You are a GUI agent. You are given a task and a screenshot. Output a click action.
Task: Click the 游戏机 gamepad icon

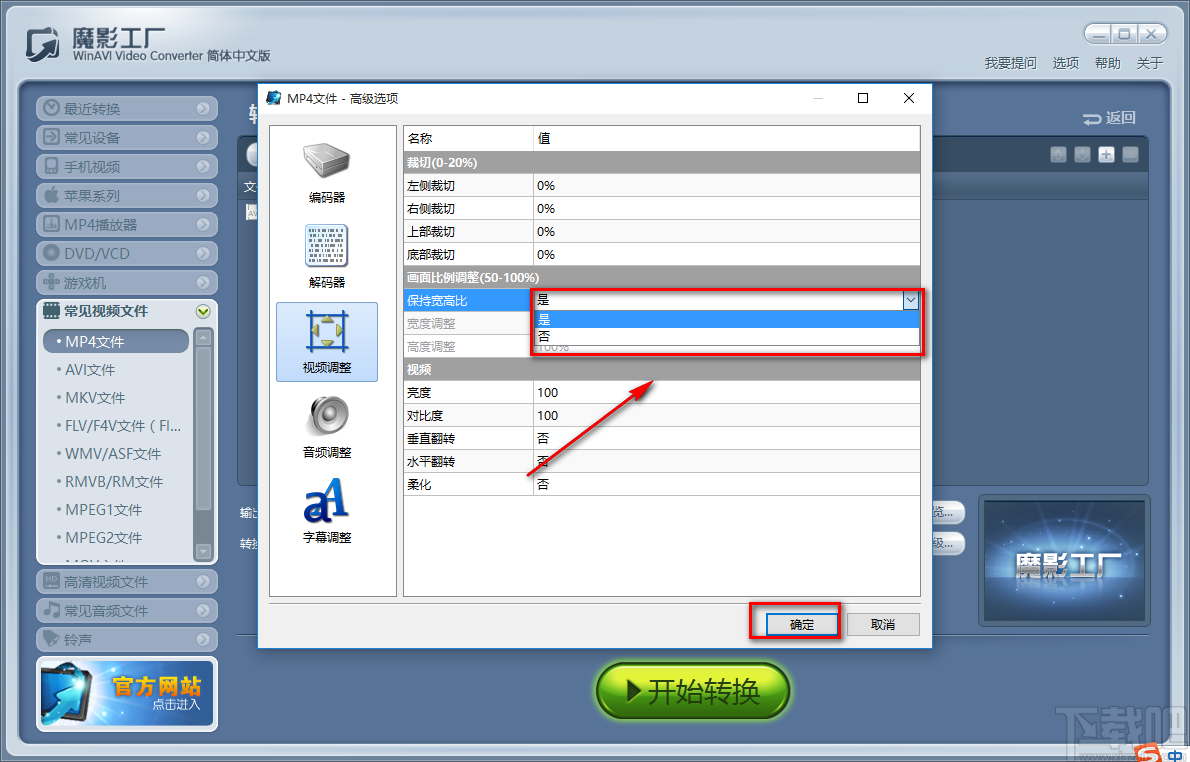(51, 282)
